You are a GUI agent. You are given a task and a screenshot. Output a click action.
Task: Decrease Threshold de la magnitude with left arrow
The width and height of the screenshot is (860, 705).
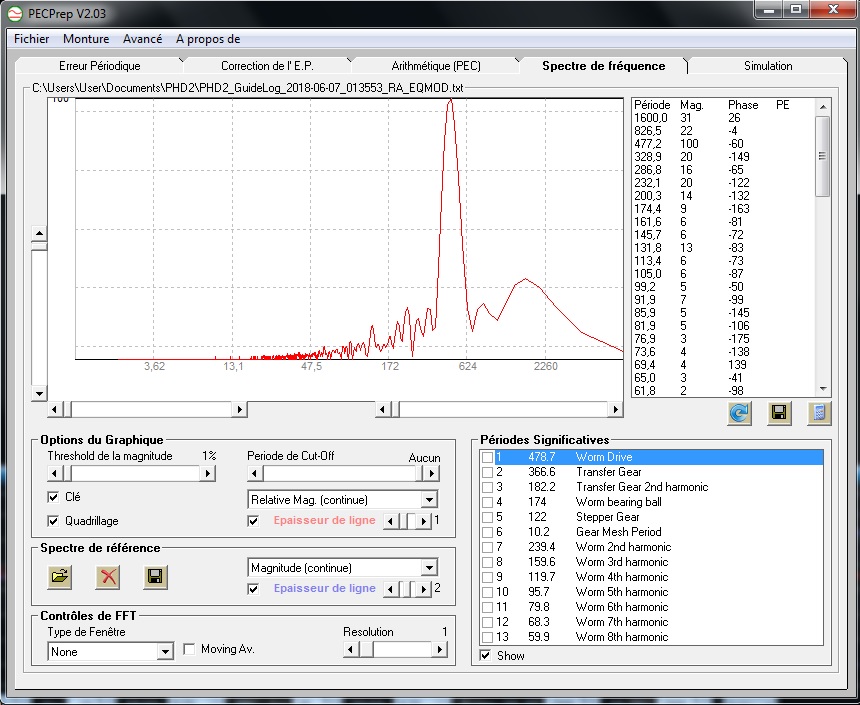coord(54,473)
